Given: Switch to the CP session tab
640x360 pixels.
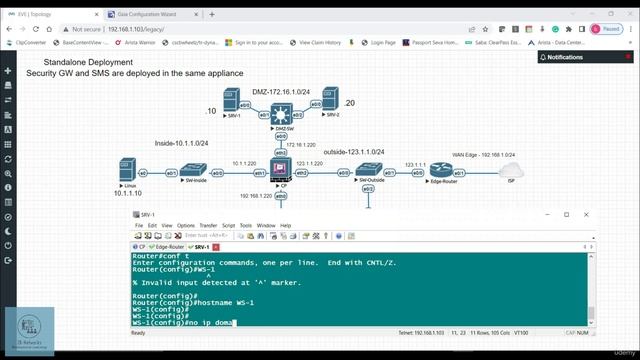Looking at the screenshot, I should coord(139,247).
